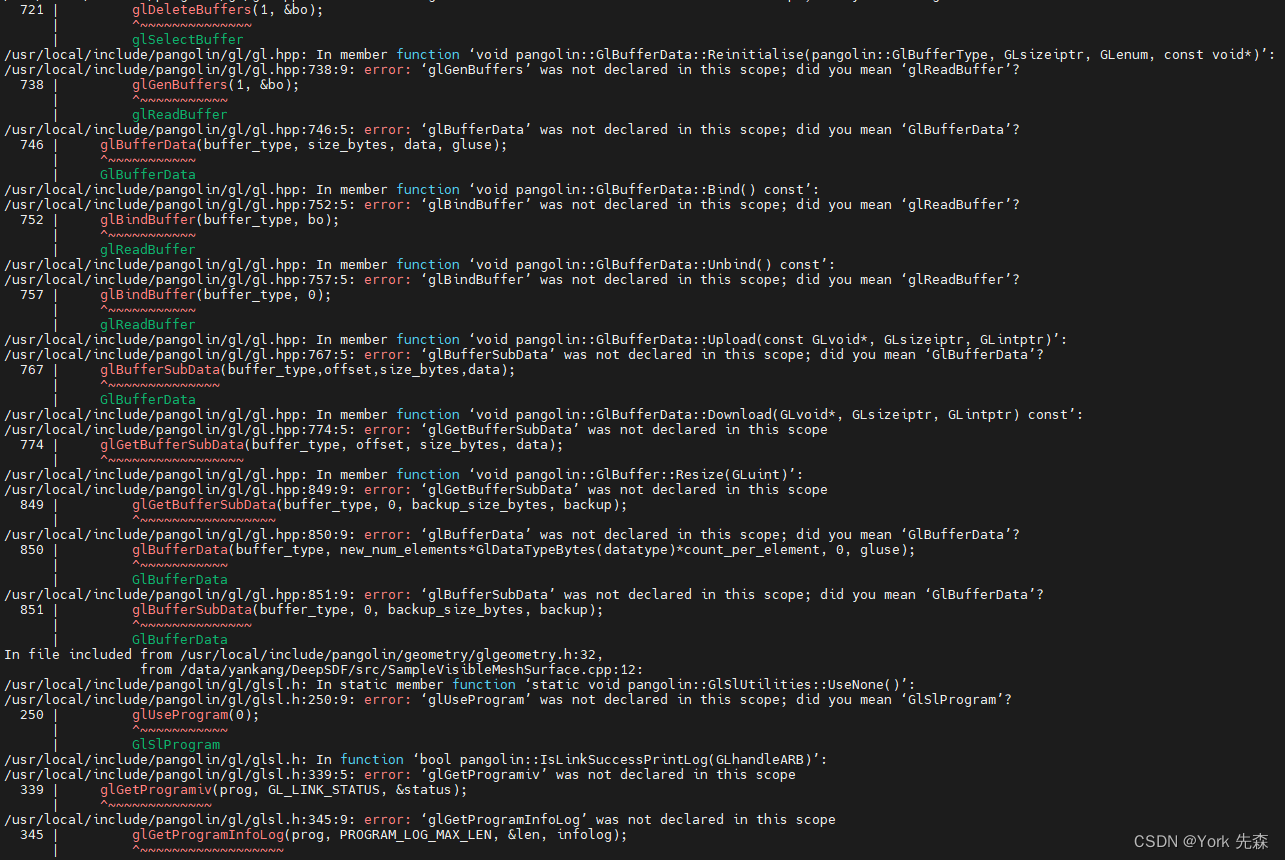Click the IsLinkSuccessPrintLog(GLhandleARB) function line
The height and width of the screenshot is (860, 1285).
tap(416, 759)
